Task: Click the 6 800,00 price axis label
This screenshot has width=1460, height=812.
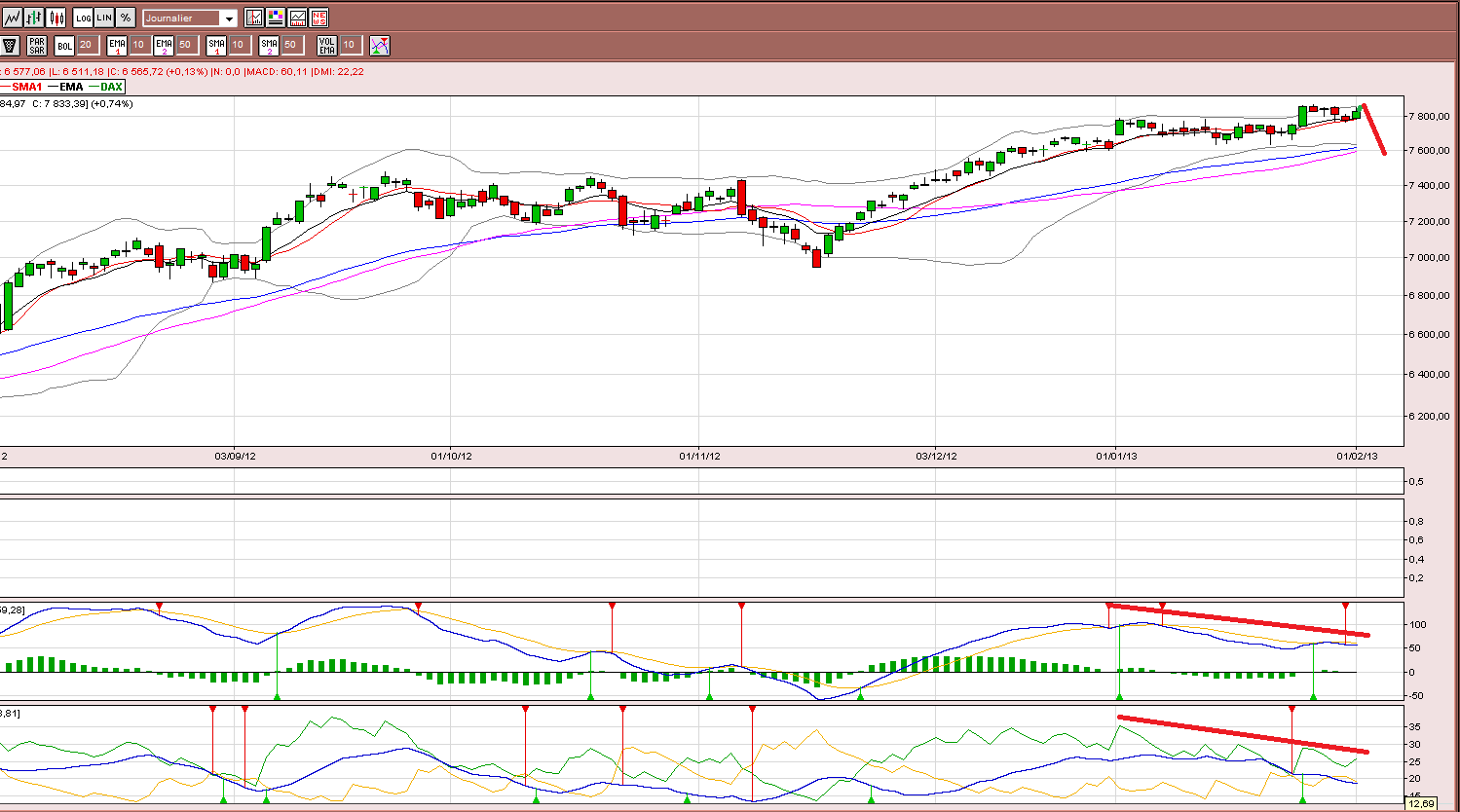Action: click(1431, 295)
